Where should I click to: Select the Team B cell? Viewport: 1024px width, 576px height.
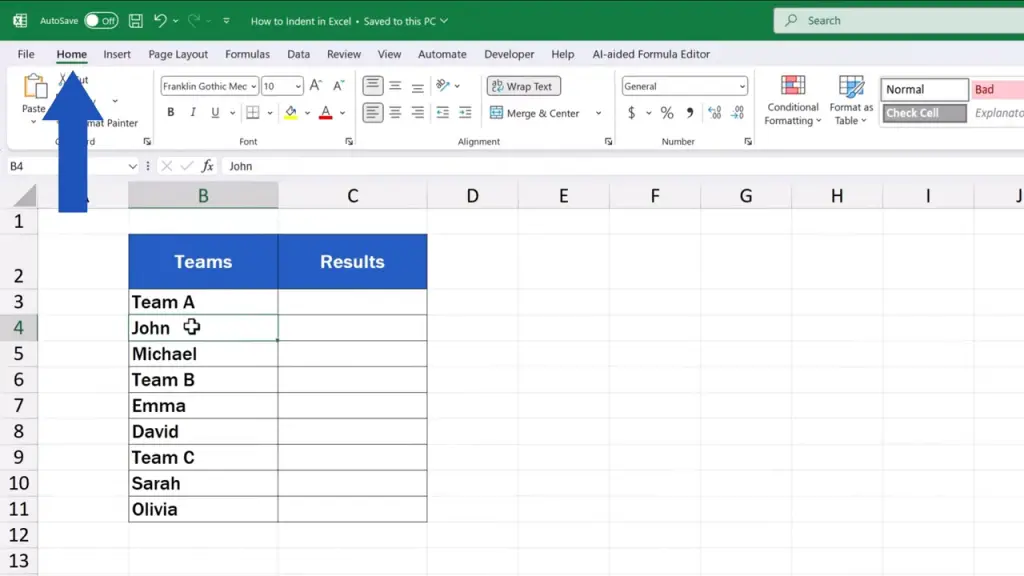(x=203, y=380)
